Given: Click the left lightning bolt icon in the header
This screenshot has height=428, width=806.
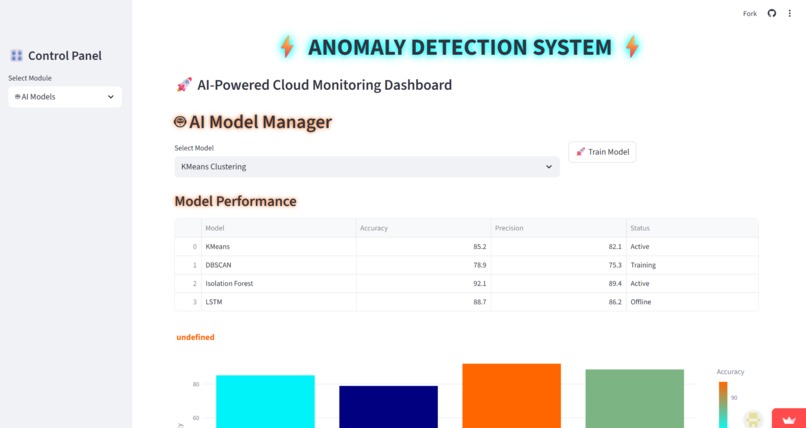Looking at the screenshot, I should [287, 47].
